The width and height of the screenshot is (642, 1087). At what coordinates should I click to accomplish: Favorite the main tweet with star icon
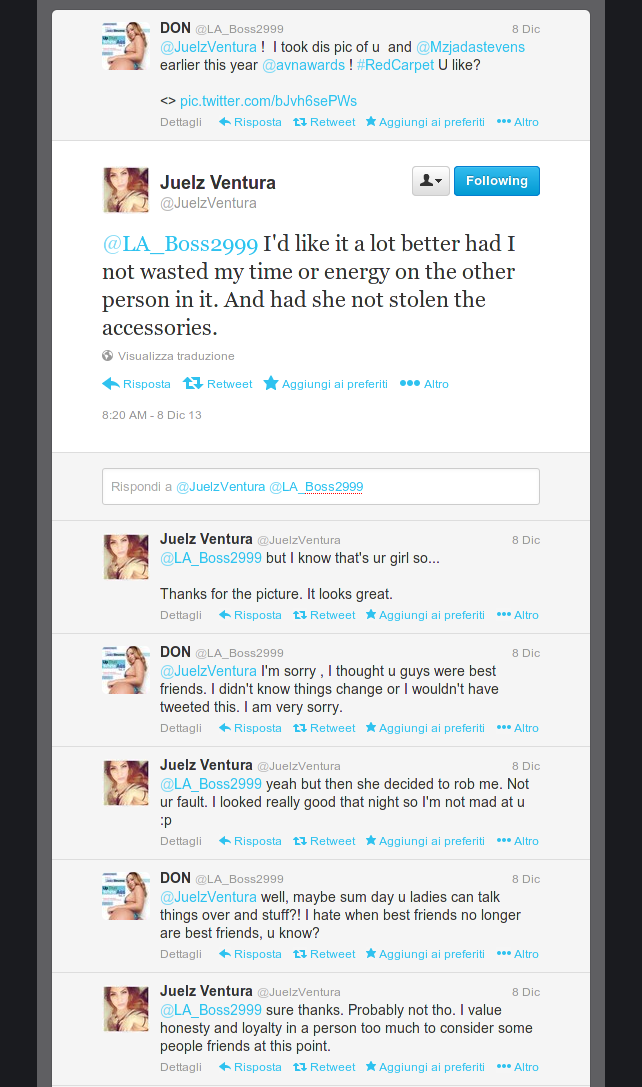pyautogui.click(x=326, y=384)
